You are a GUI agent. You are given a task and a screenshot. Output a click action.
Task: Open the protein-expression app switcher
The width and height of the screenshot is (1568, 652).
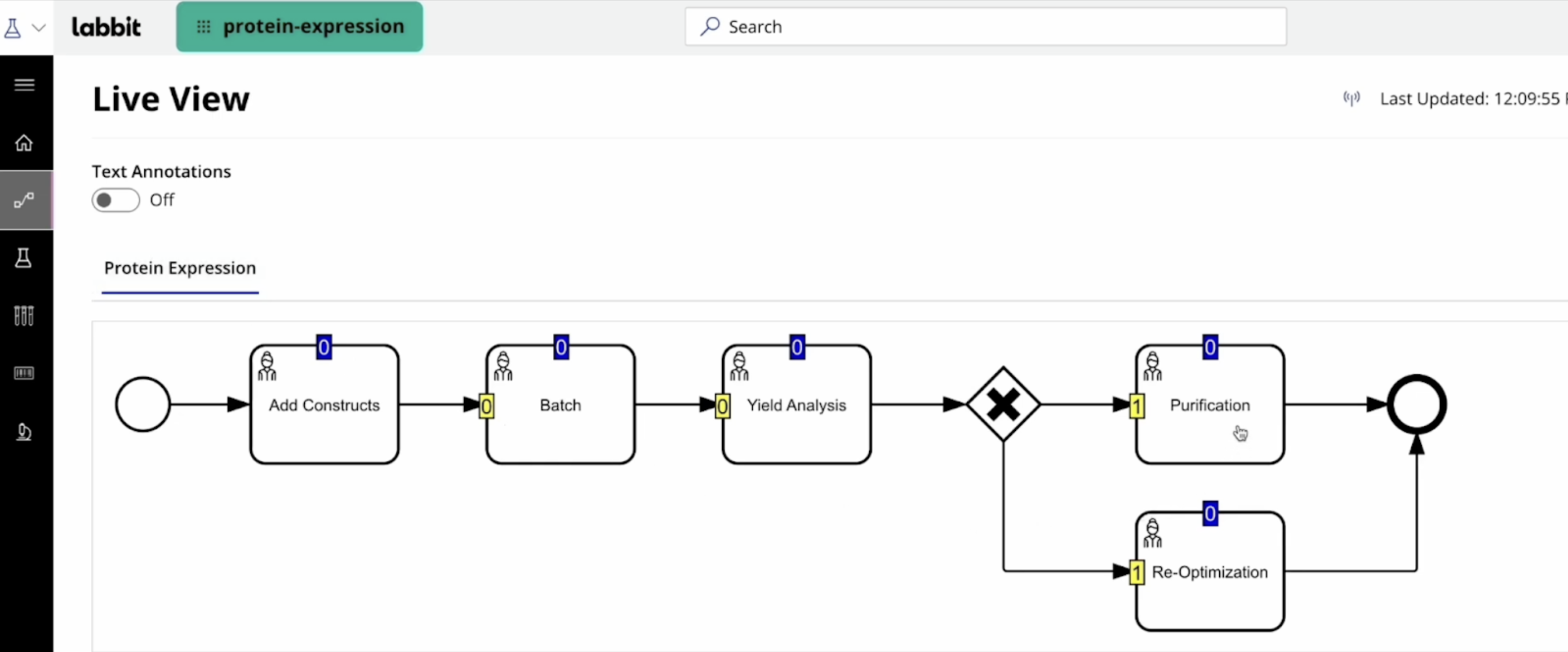[x=299, y=27]
